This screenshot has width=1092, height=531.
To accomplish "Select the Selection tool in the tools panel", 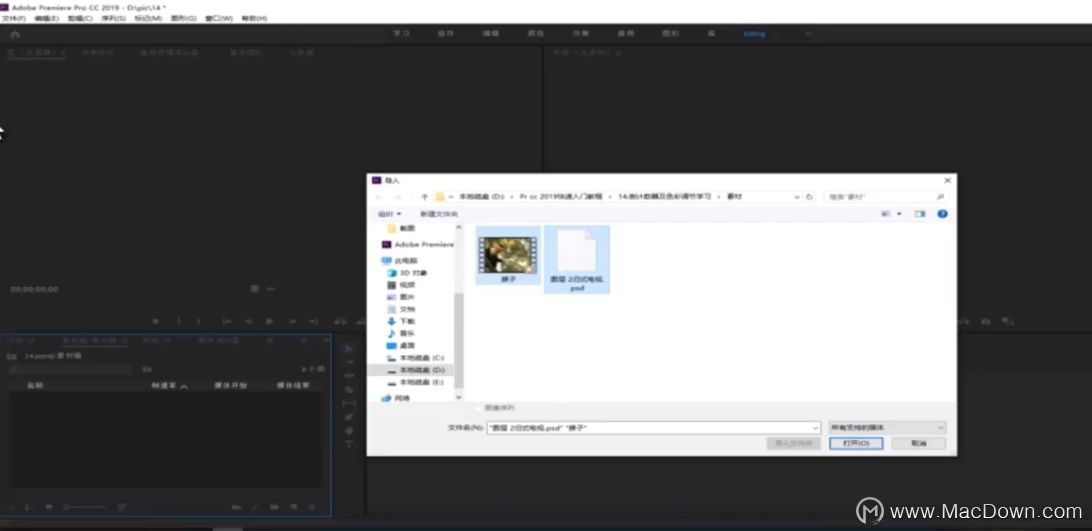I will 349,349.
